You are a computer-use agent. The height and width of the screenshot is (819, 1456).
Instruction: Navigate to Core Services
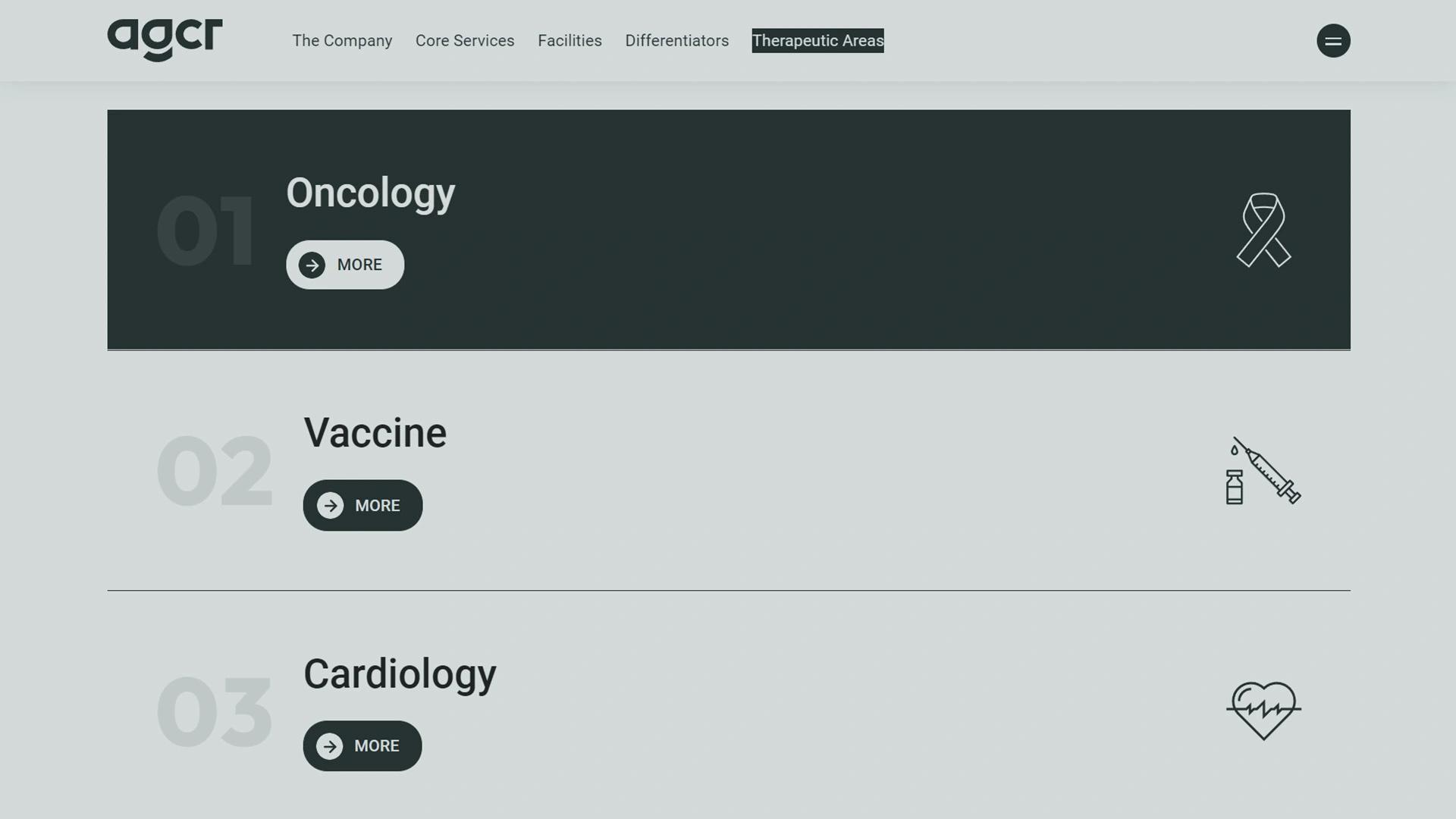tap(464, 41)
